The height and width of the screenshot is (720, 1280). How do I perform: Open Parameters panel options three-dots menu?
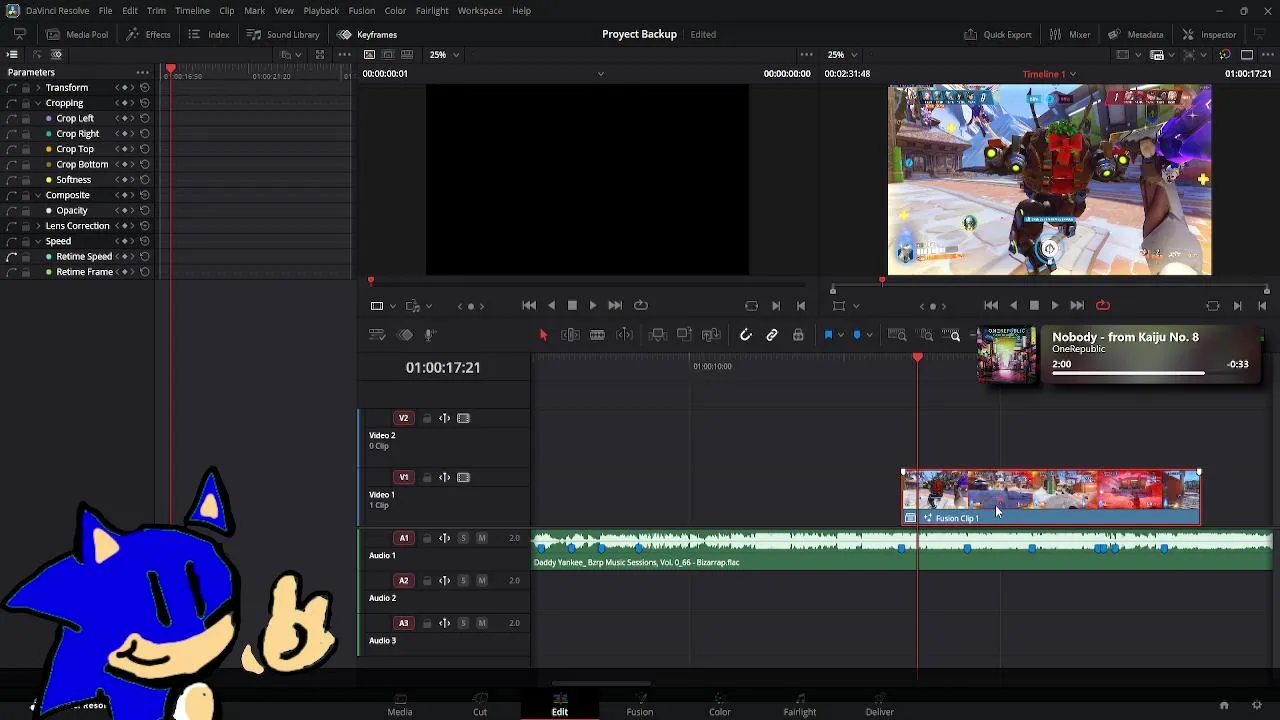pyautogui.click(x=143, y=73)
